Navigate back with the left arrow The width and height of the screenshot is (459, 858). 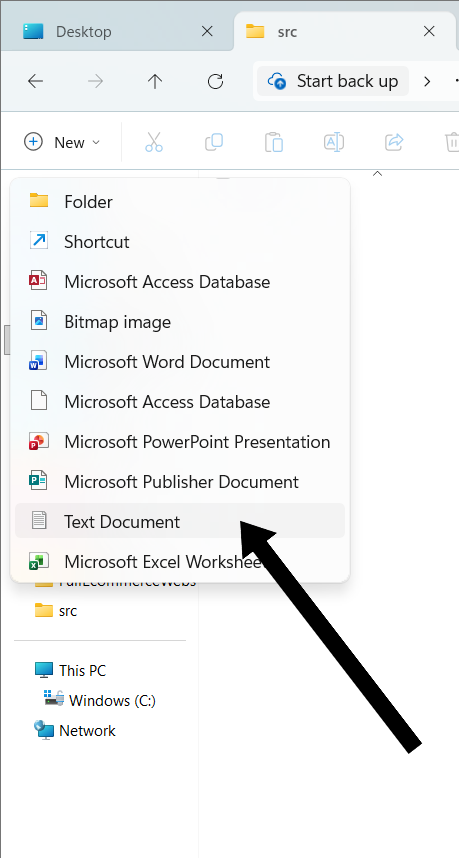tap(36, 82)
